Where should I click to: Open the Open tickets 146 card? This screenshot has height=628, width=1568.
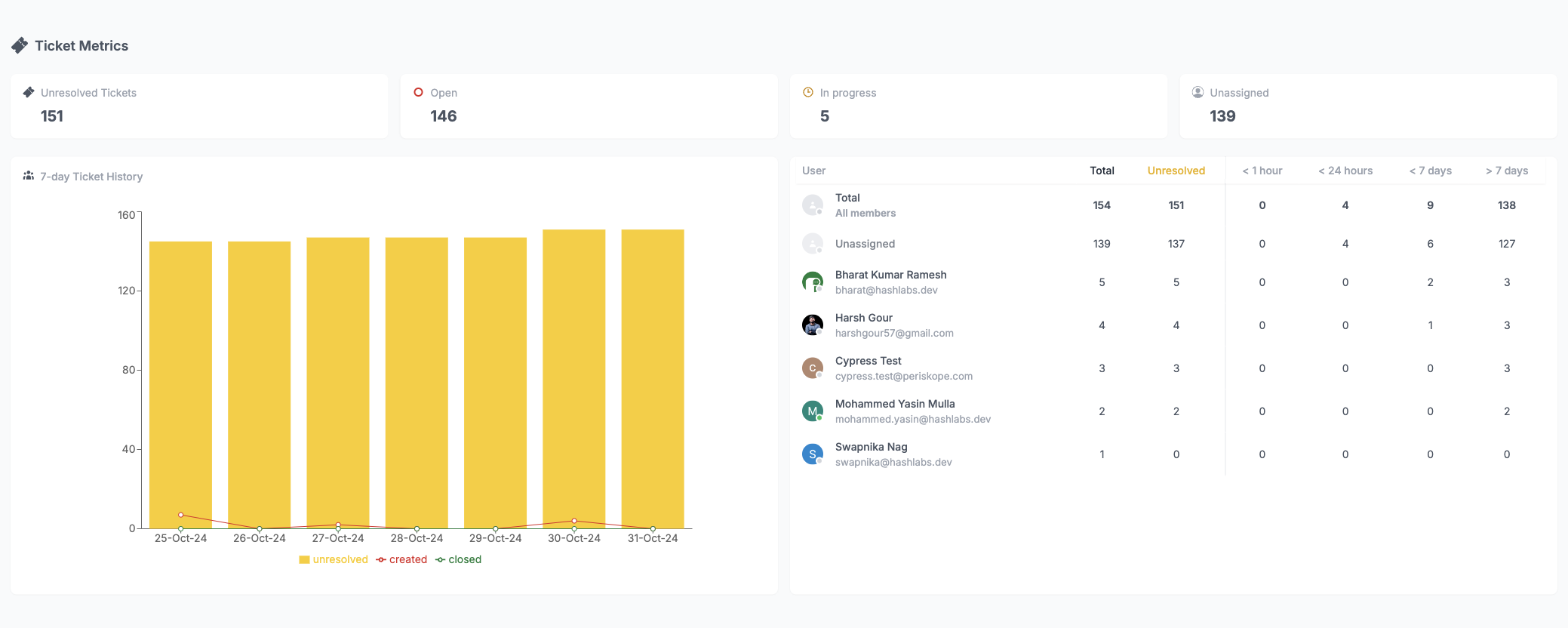(x=589, y=106)
